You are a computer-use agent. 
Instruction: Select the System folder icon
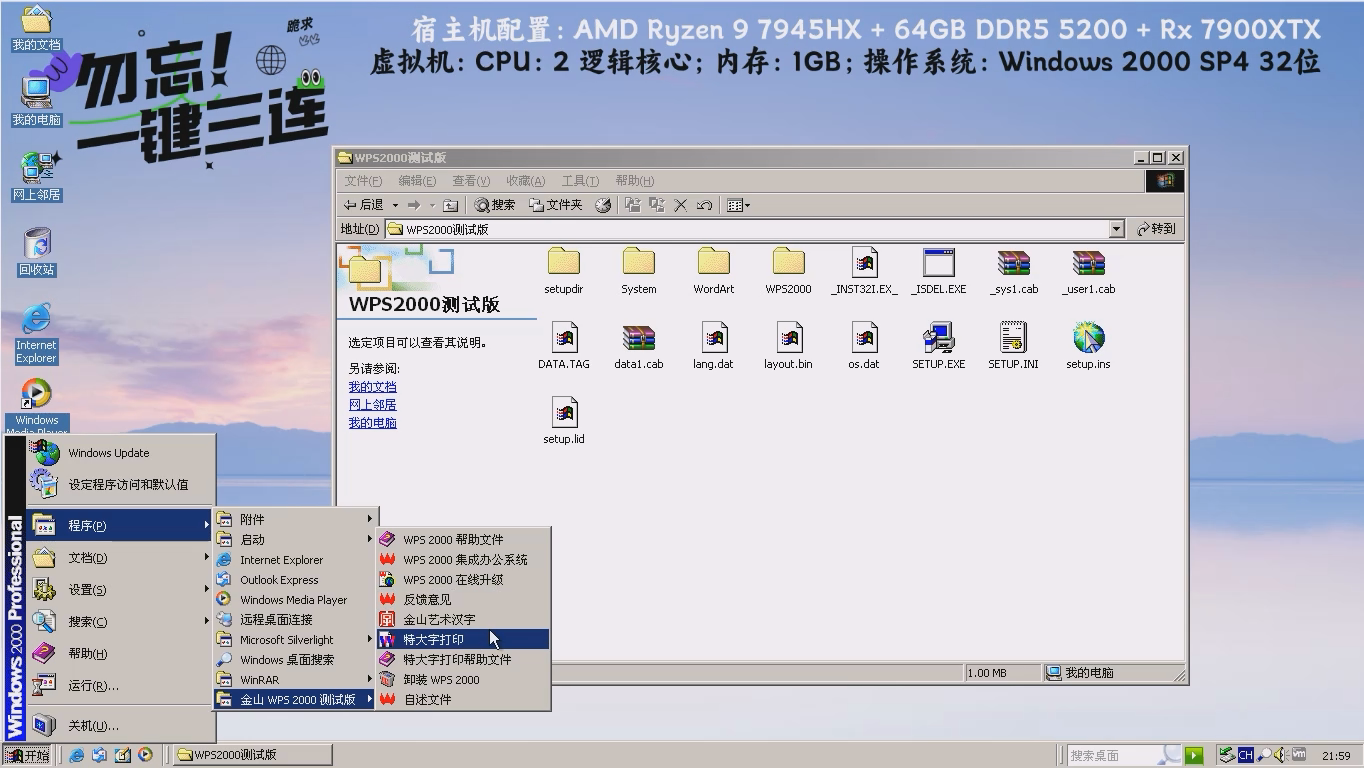point(638,263)
